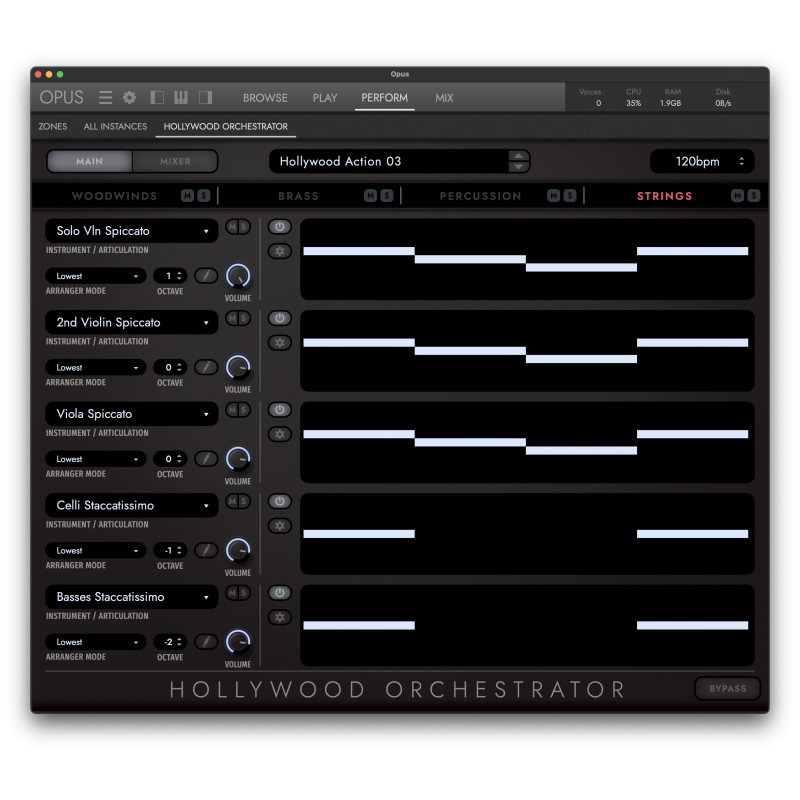Toggle power for Solo Vln Spiccato track
Screen dimensions: 800x800
pos(280,227)
